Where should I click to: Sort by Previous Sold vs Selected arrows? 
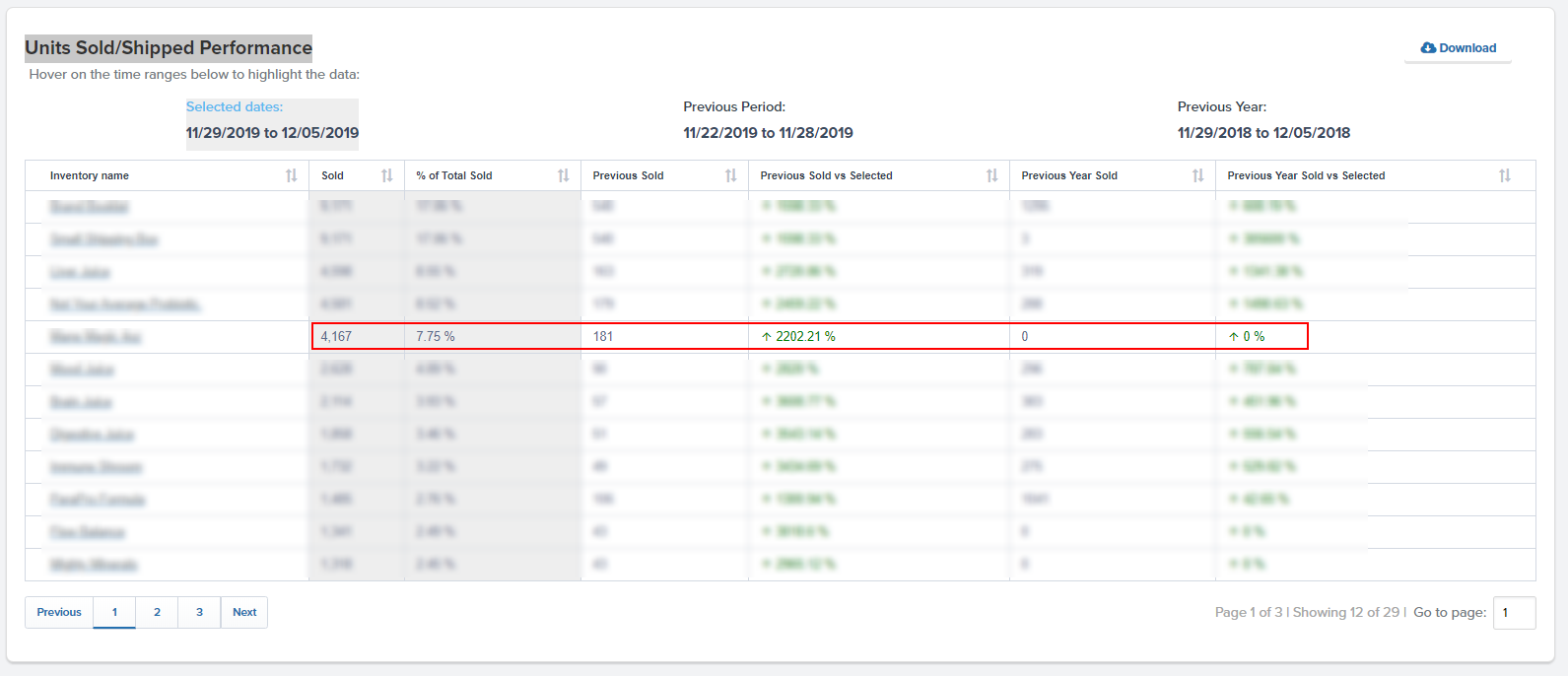click(991, 175)
